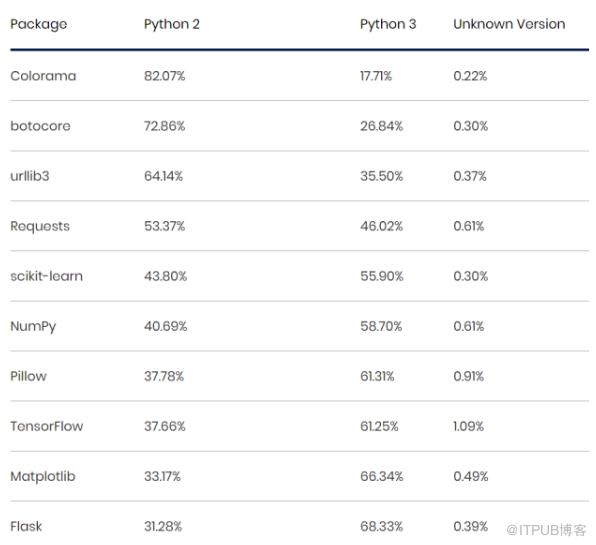Click Colorama's 82.07% Python 2 value
This screenshot has width=596, height=545.
165,76
